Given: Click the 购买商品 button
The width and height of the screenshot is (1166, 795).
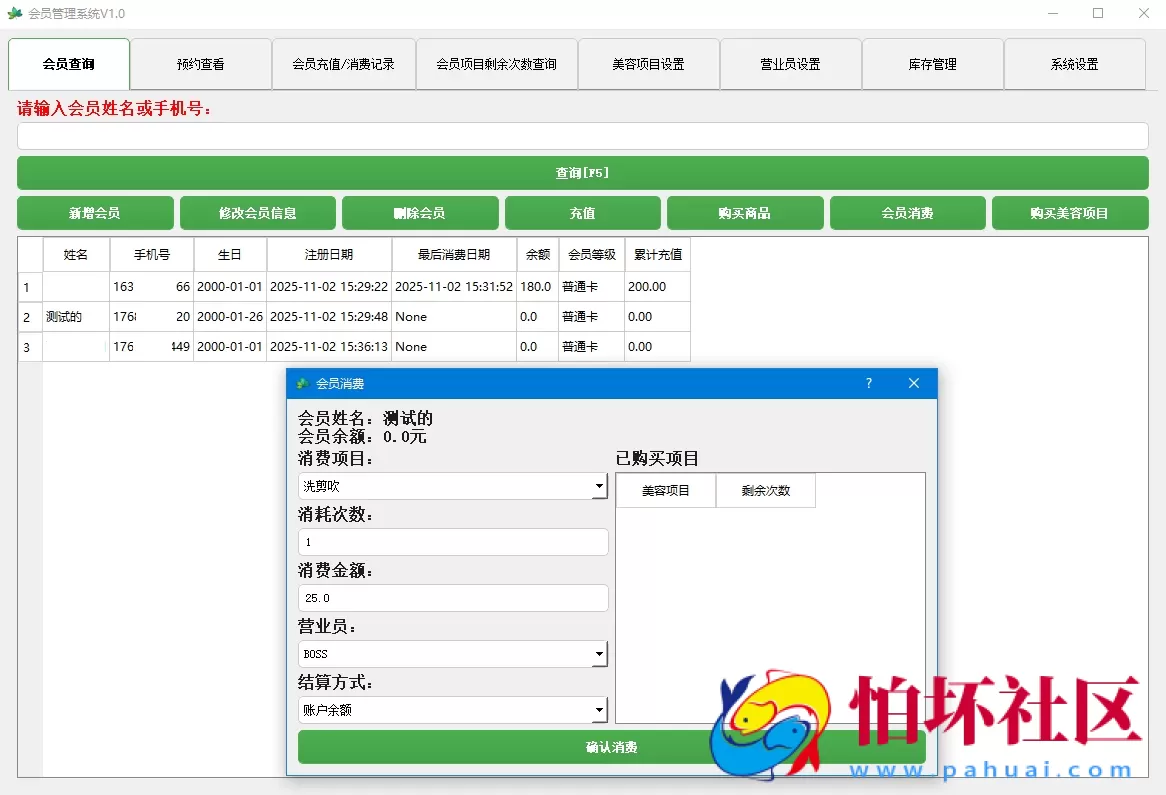Looking at the screenshot, I should (x=745, y=212).
